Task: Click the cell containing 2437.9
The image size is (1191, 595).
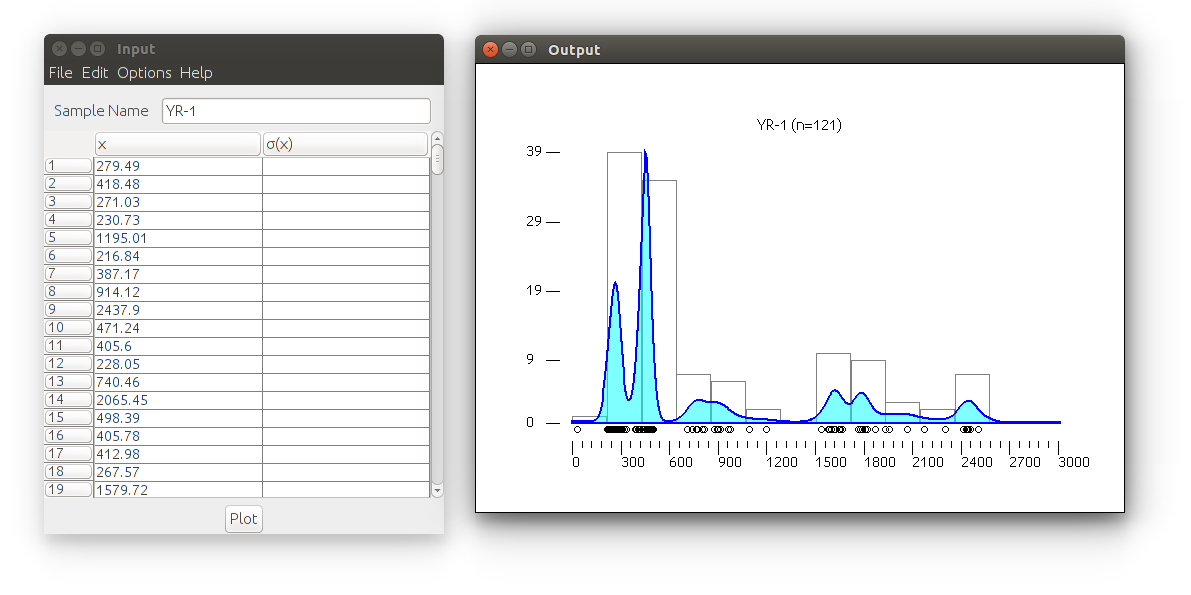Action: (177, 310)
